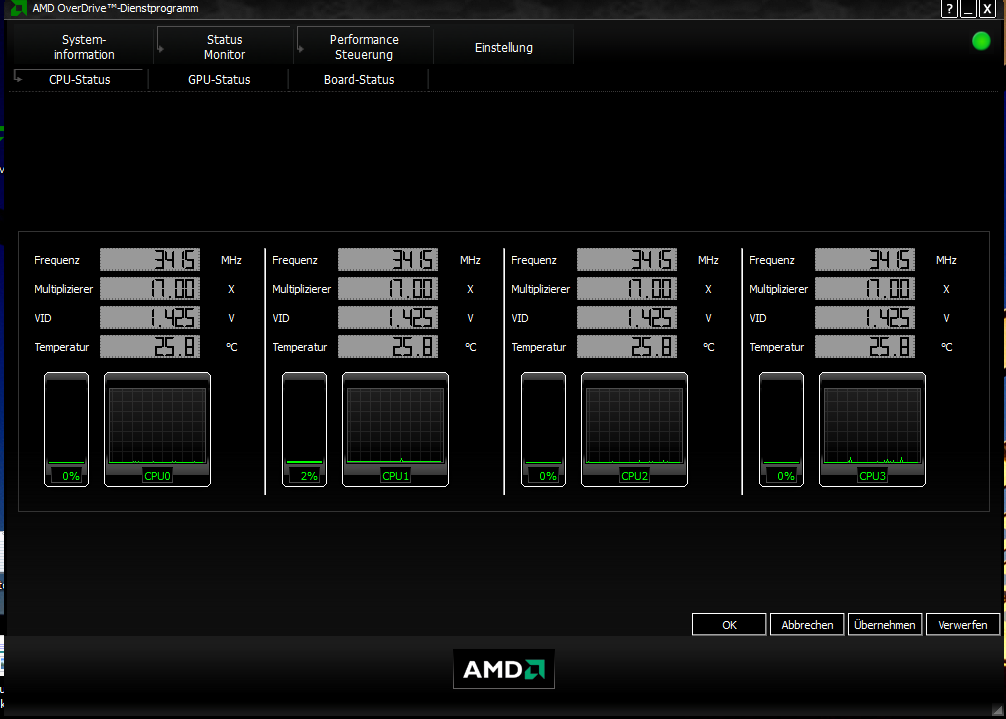The height and width of the screenshot is (719, 1006).
Task: Click the AMD OverDrive title bar icon
Action: point(18,8)
